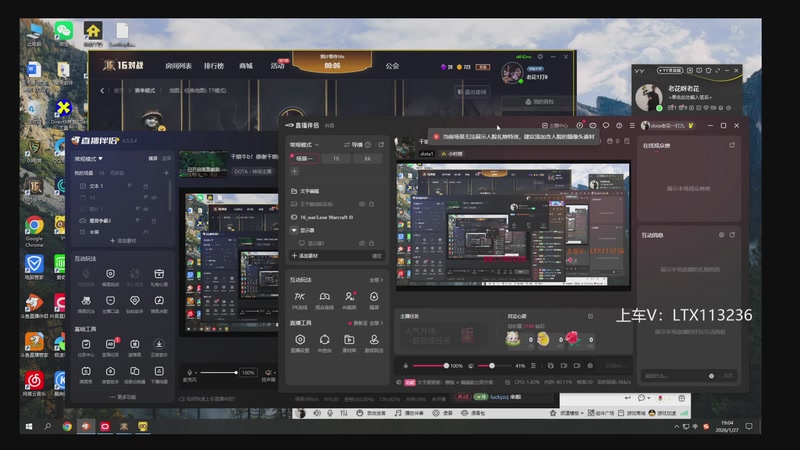Viewport: 800px width, 450px height.
Task: Select 横屏 orientation in rear 直播伴侣 window
Action: coord(153,159)
